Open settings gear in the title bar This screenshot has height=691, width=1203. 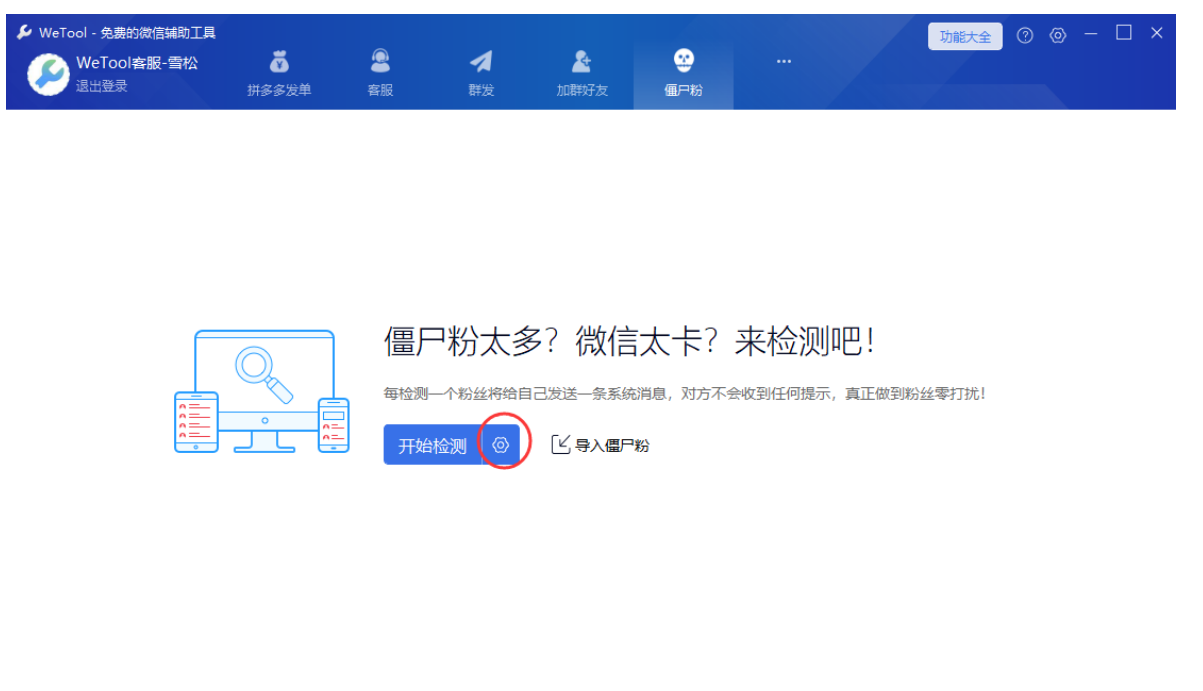click(1058, 36)
